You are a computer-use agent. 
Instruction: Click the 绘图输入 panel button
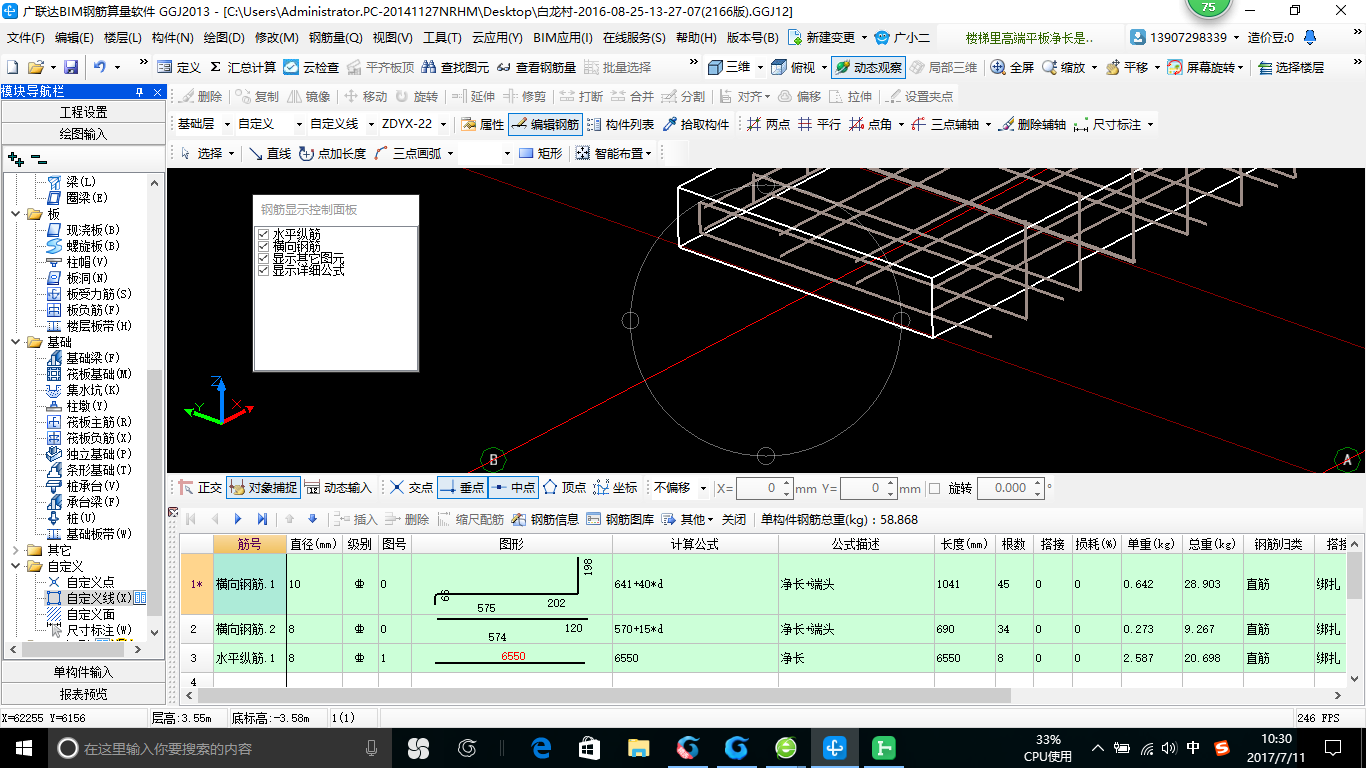click(x=83, y=133)
